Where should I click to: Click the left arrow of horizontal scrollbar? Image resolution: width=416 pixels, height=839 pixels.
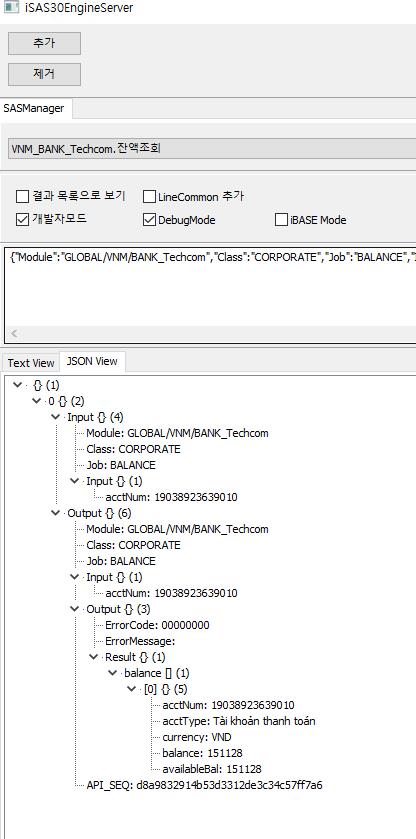[x=14, y=334]
